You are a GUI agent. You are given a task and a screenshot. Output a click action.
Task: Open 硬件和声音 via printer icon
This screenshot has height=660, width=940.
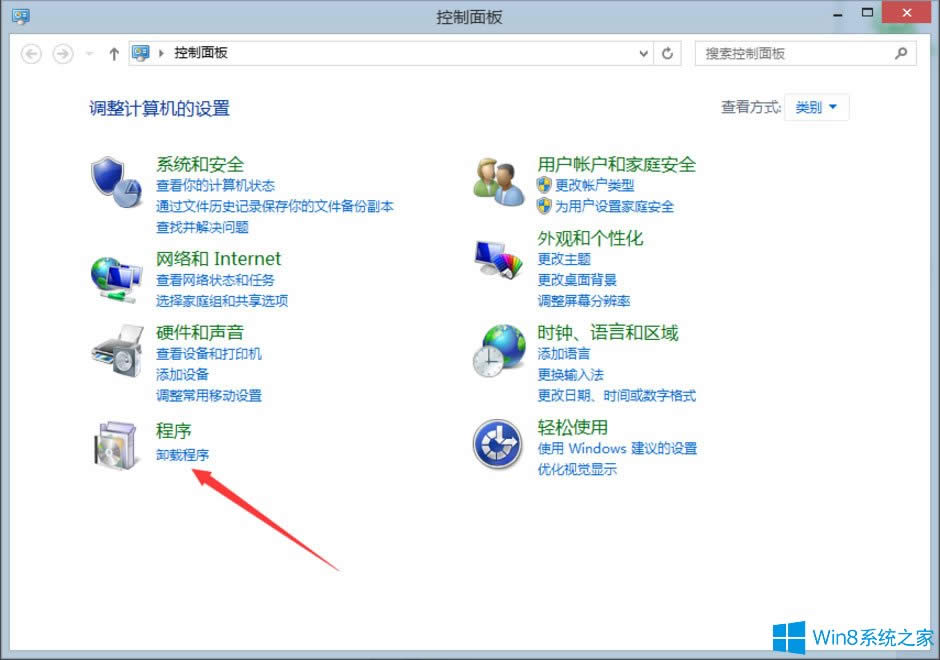coord(114,350)
